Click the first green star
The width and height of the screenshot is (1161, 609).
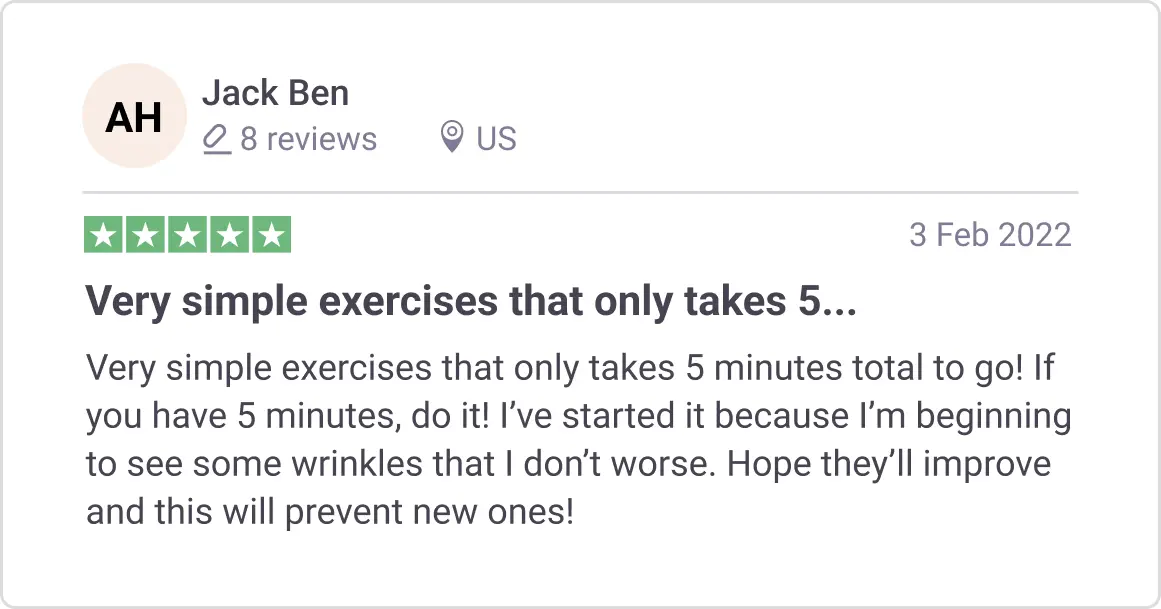coord(104,235)
